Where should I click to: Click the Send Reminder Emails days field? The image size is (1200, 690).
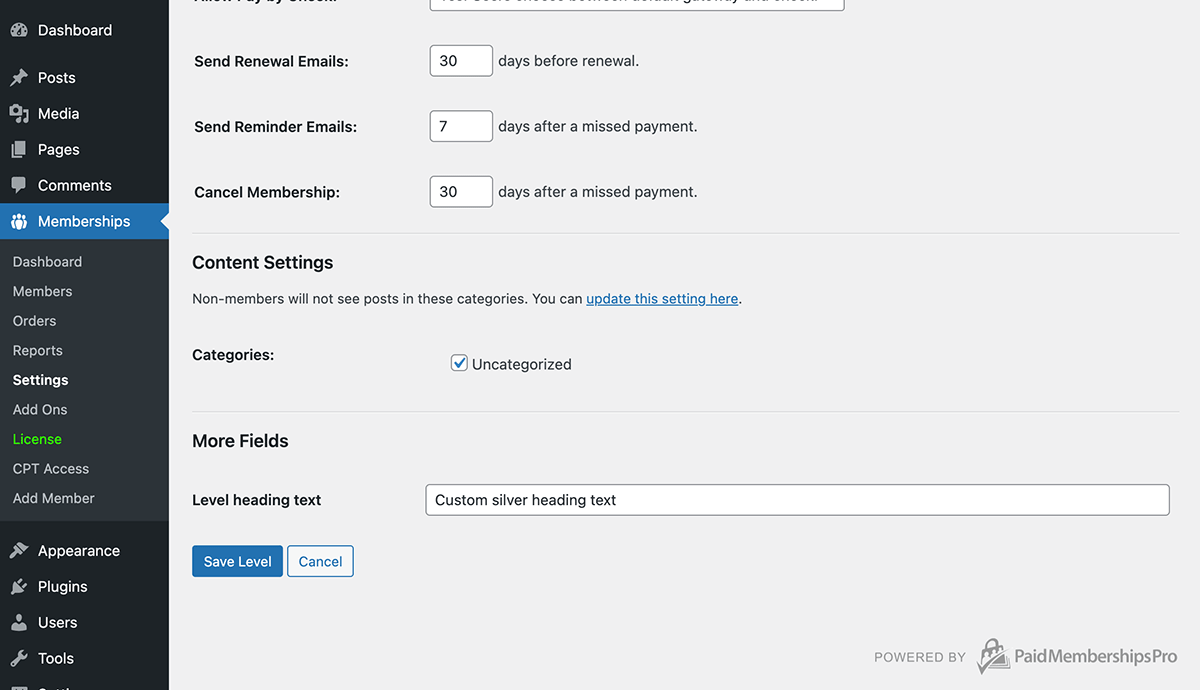coord(461,126)
